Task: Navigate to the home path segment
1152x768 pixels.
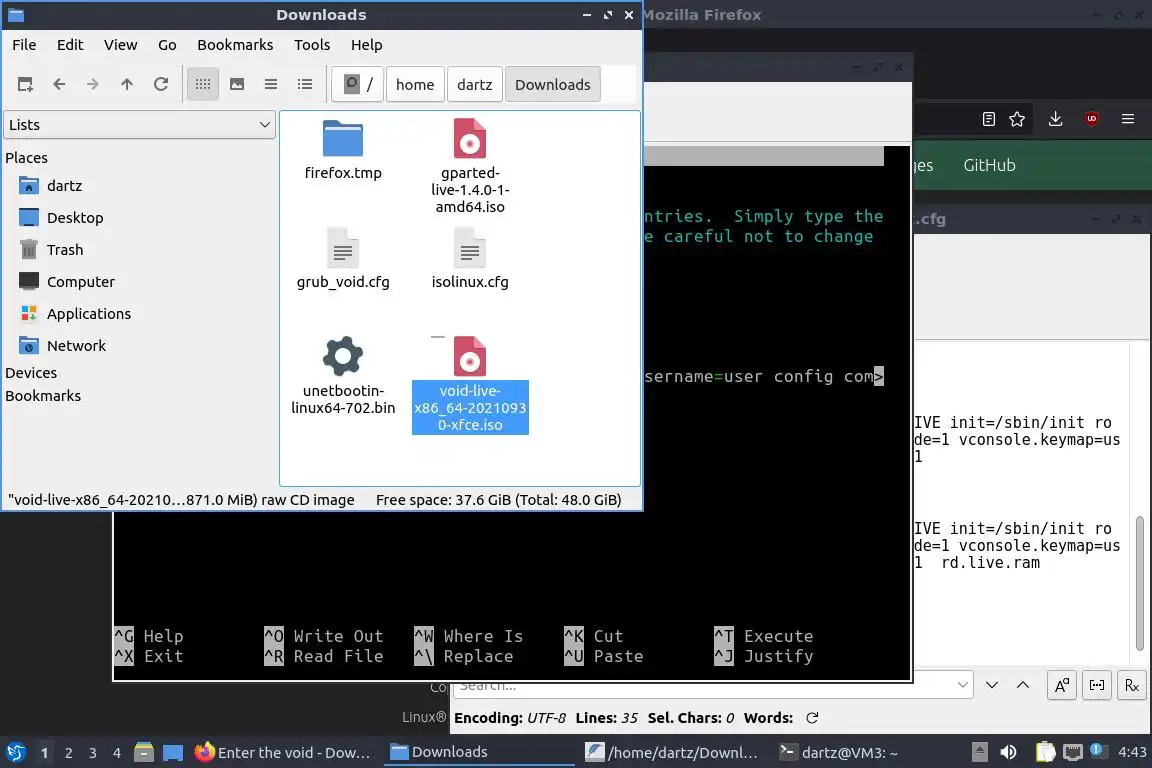Action: point(415,85)
